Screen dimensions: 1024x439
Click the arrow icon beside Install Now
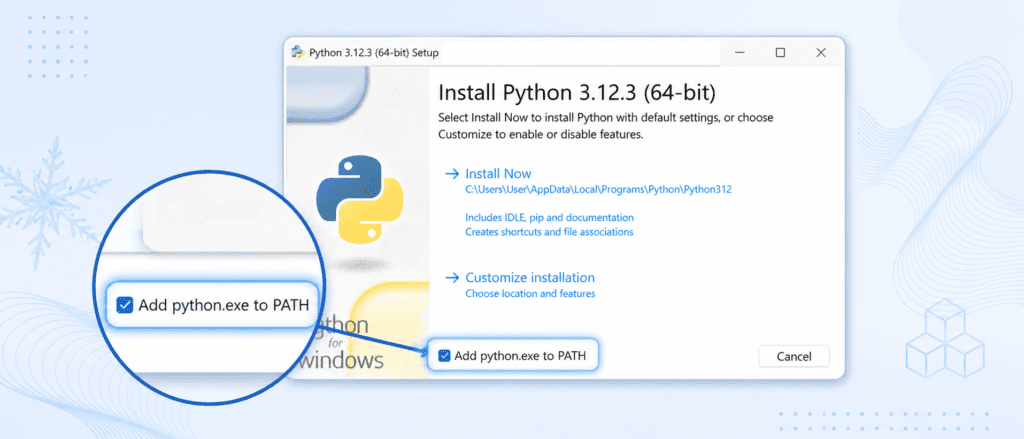[x=452, y=174]
